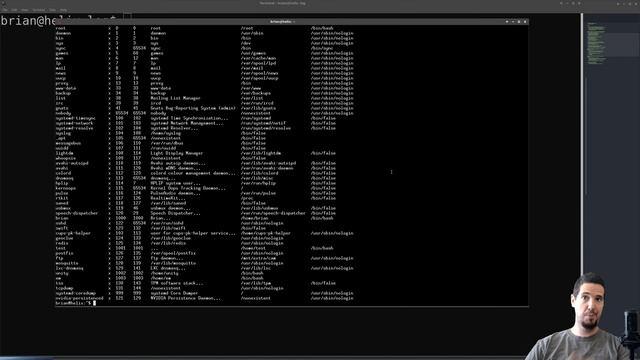
Task: Click '/var/backups' path text
Action: [x=256, y=93]
